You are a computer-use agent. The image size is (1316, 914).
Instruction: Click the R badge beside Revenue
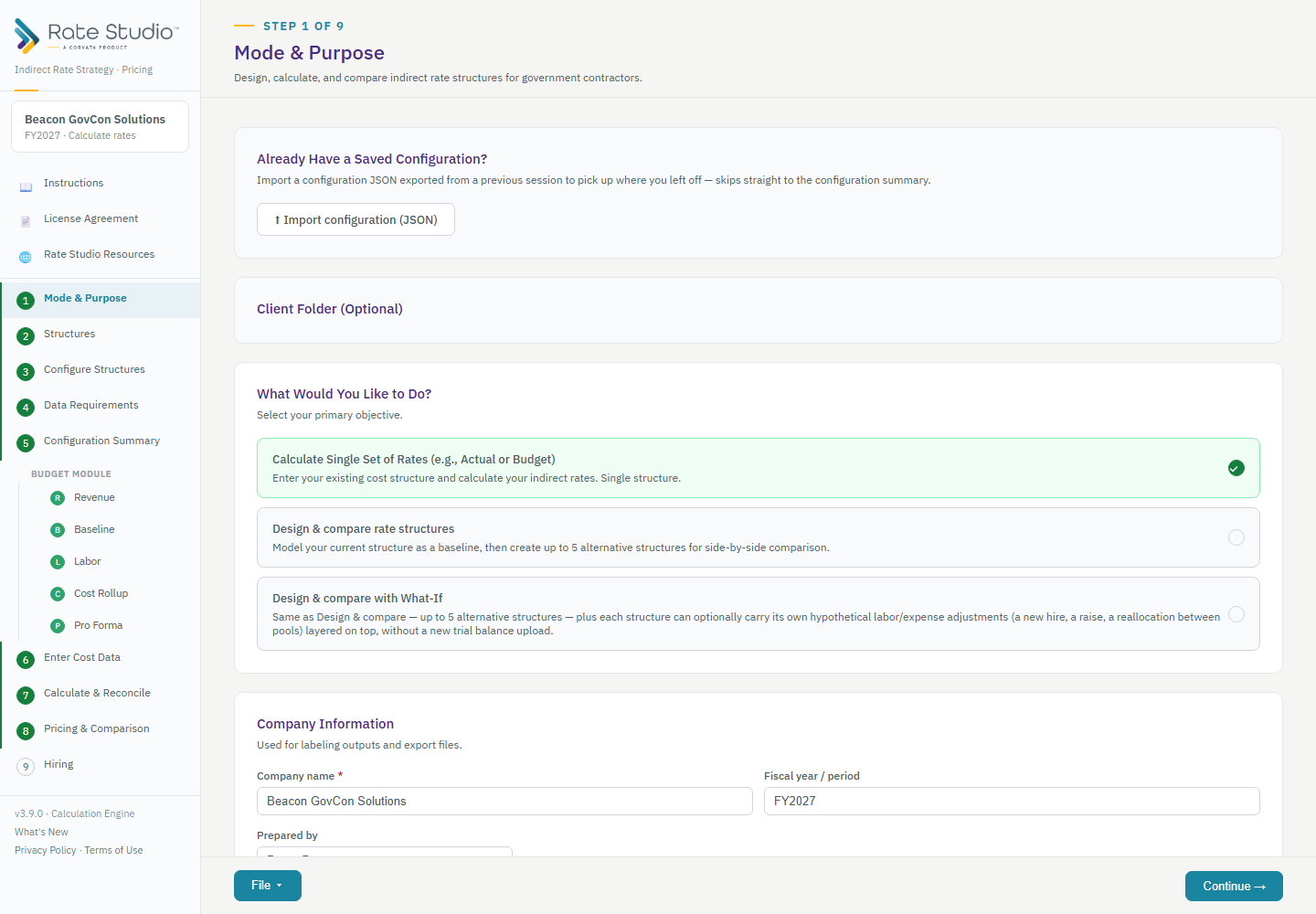pos(58,498)
